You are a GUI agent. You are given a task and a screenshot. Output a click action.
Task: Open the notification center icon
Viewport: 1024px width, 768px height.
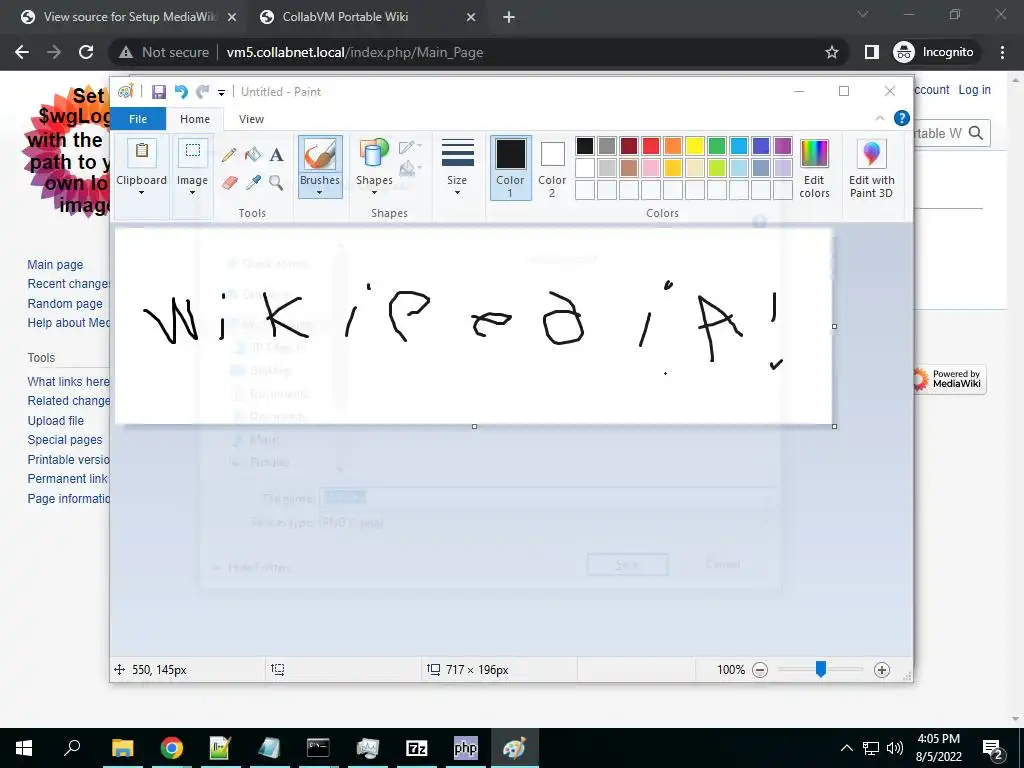coord(993,748)
